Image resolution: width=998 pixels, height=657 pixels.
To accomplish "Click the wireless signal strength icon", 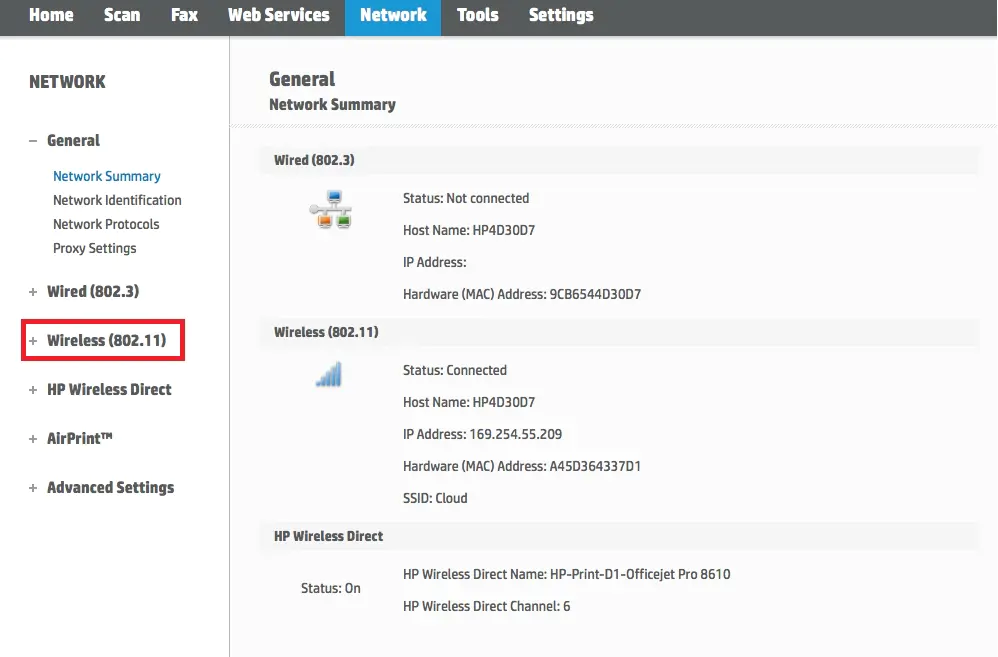I will pos(329,375).
